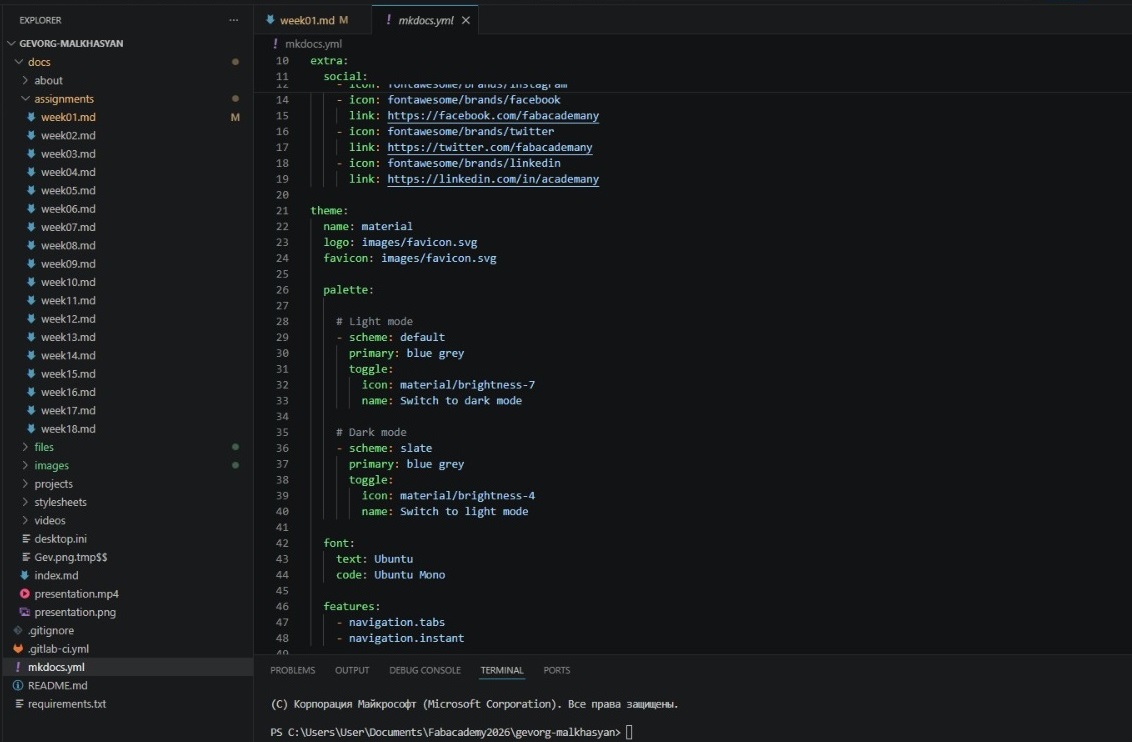Click the git icon beside .gitignore
The width and height of the screenshot is (1132, 742).
pos(18,630)
